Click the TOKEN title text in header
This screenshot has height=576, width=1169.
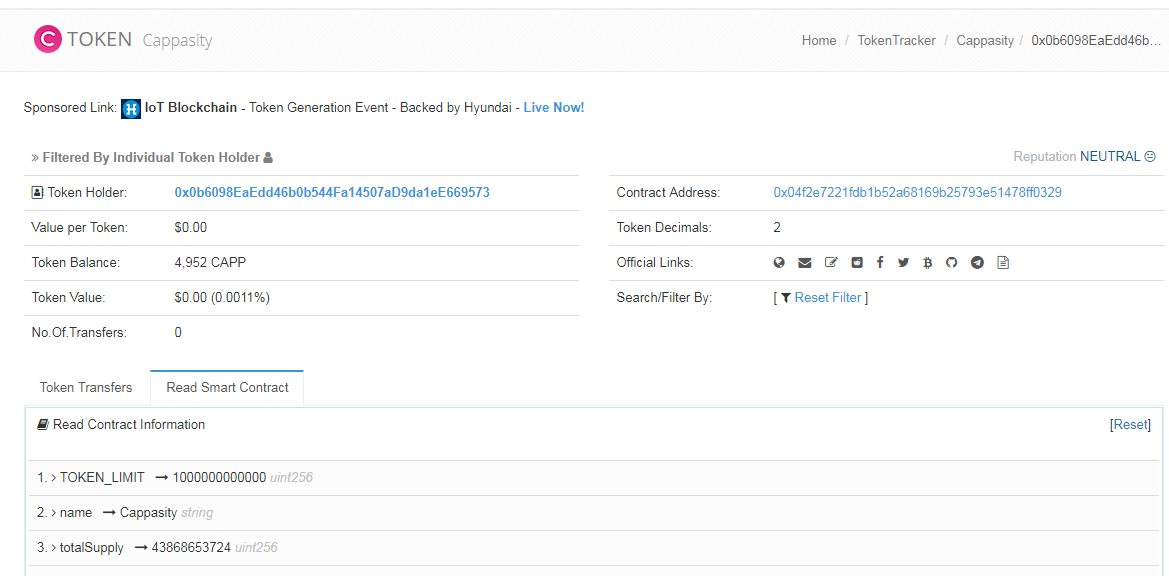pos(100,39)
